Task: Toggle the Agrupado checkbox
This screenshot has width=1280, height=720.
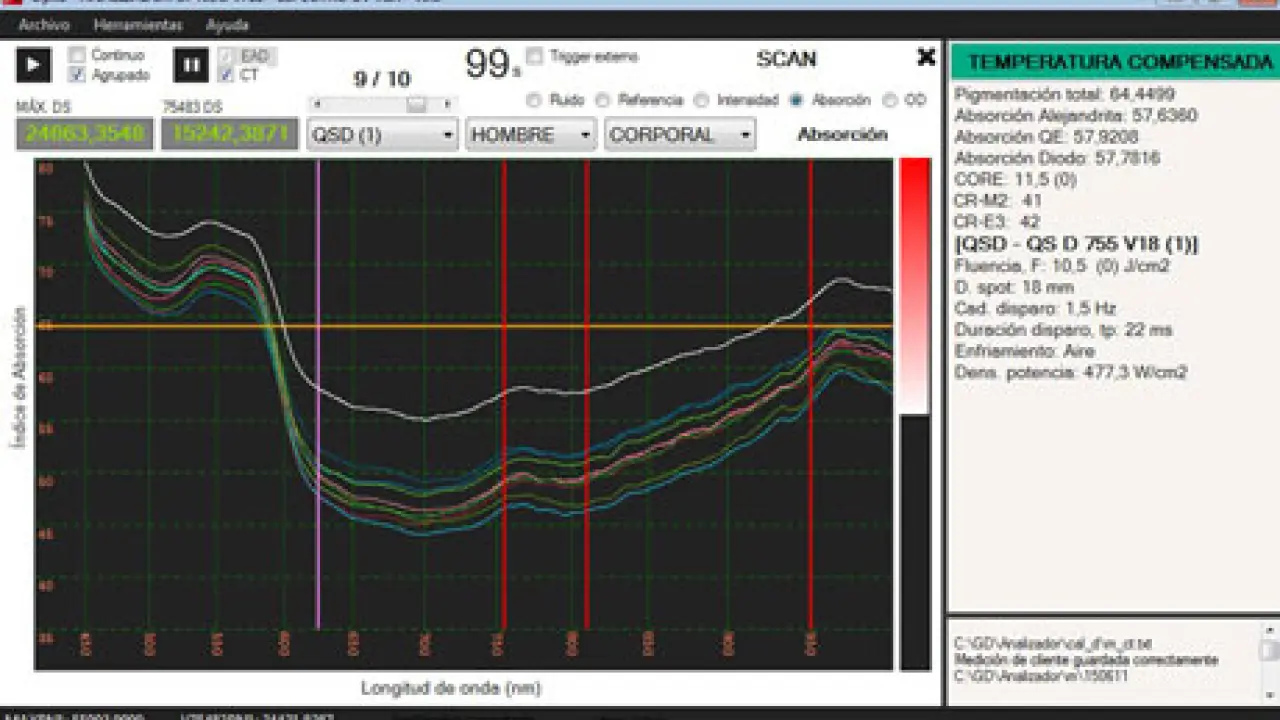Action: tap(78, 75)
